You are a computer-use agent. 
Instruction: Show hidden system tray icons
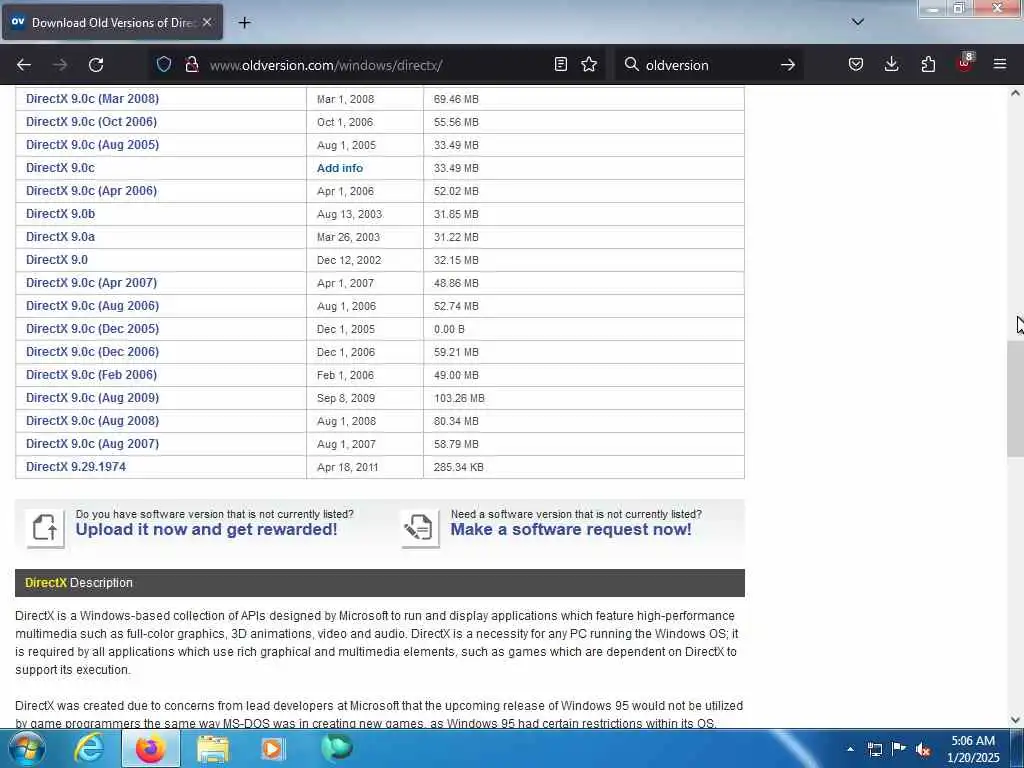pyautogui.click(x=850, y=749)
